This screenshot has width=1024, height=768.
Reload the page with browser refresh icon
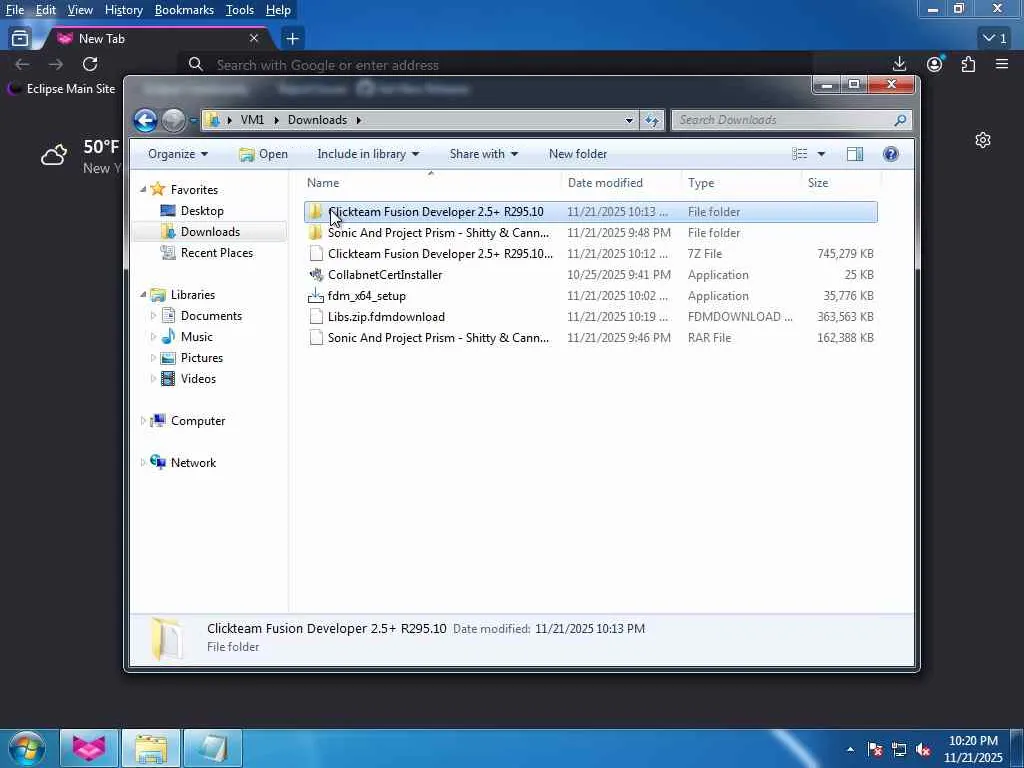pyautogui.click(x=90, y=64)
